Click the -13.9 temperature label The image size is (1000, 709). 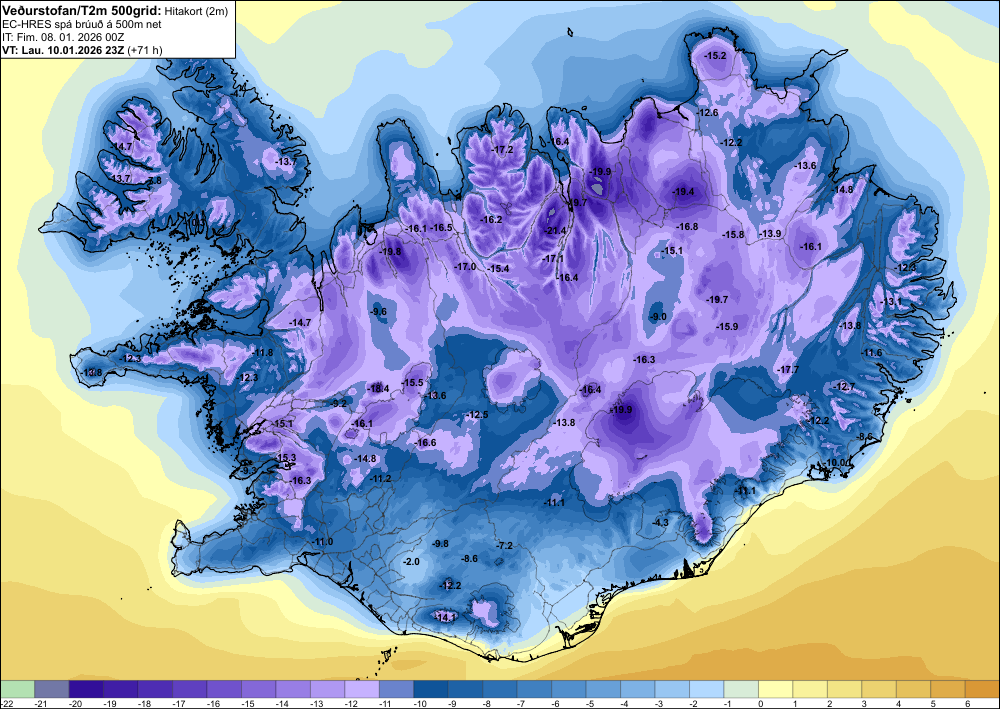770,234
